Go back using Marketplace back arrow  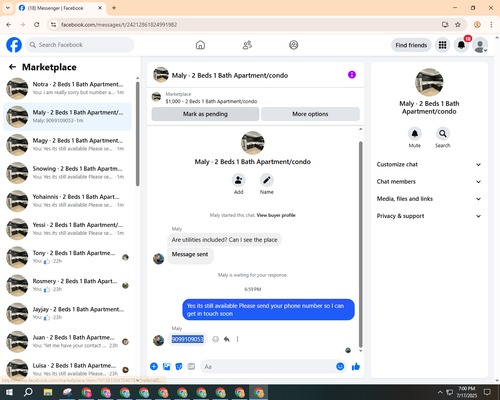12,67
